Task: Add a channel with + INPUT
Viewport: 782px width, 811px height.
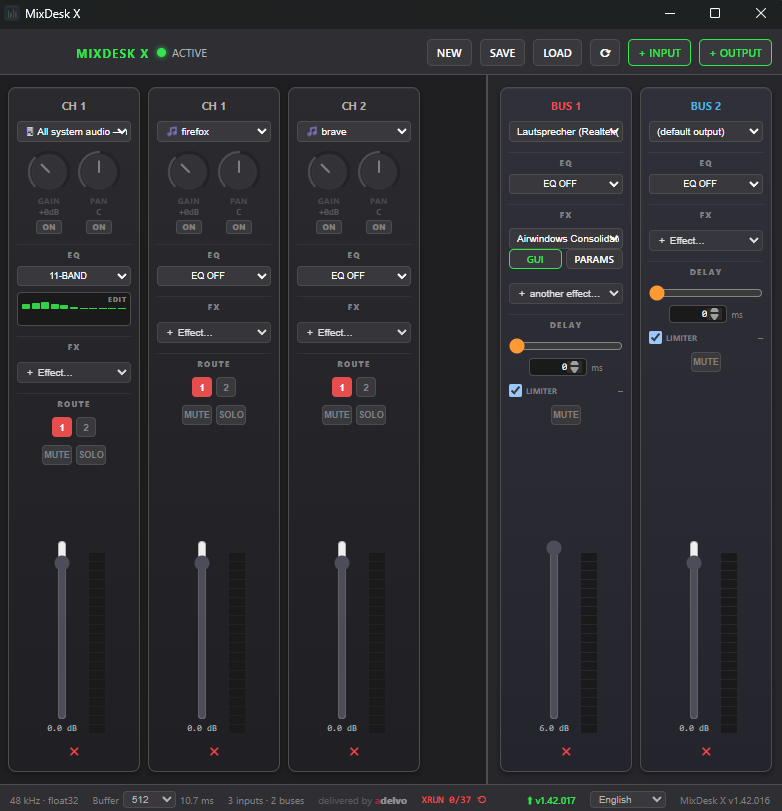Action: pos(659,53)
